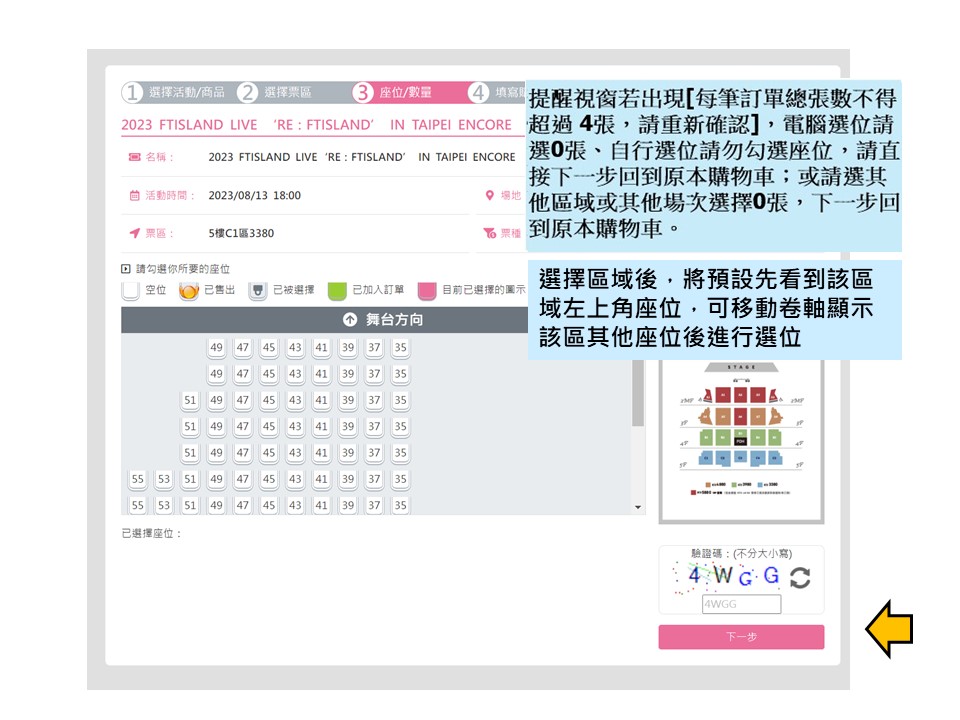
Task: Select first seat 55 in sixth row
Action: pos(137,479)
